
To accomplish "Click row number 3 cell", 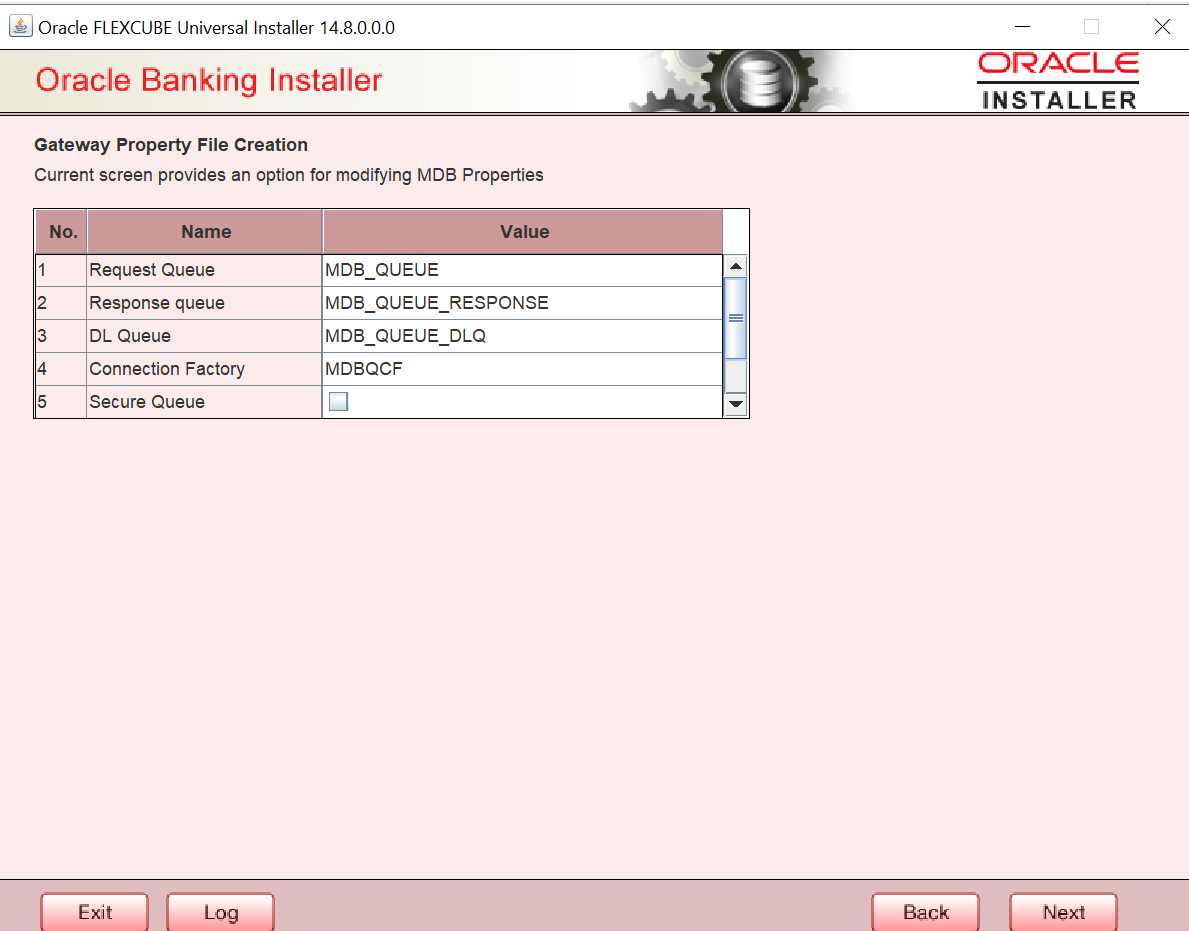I will tap(61, 336).
